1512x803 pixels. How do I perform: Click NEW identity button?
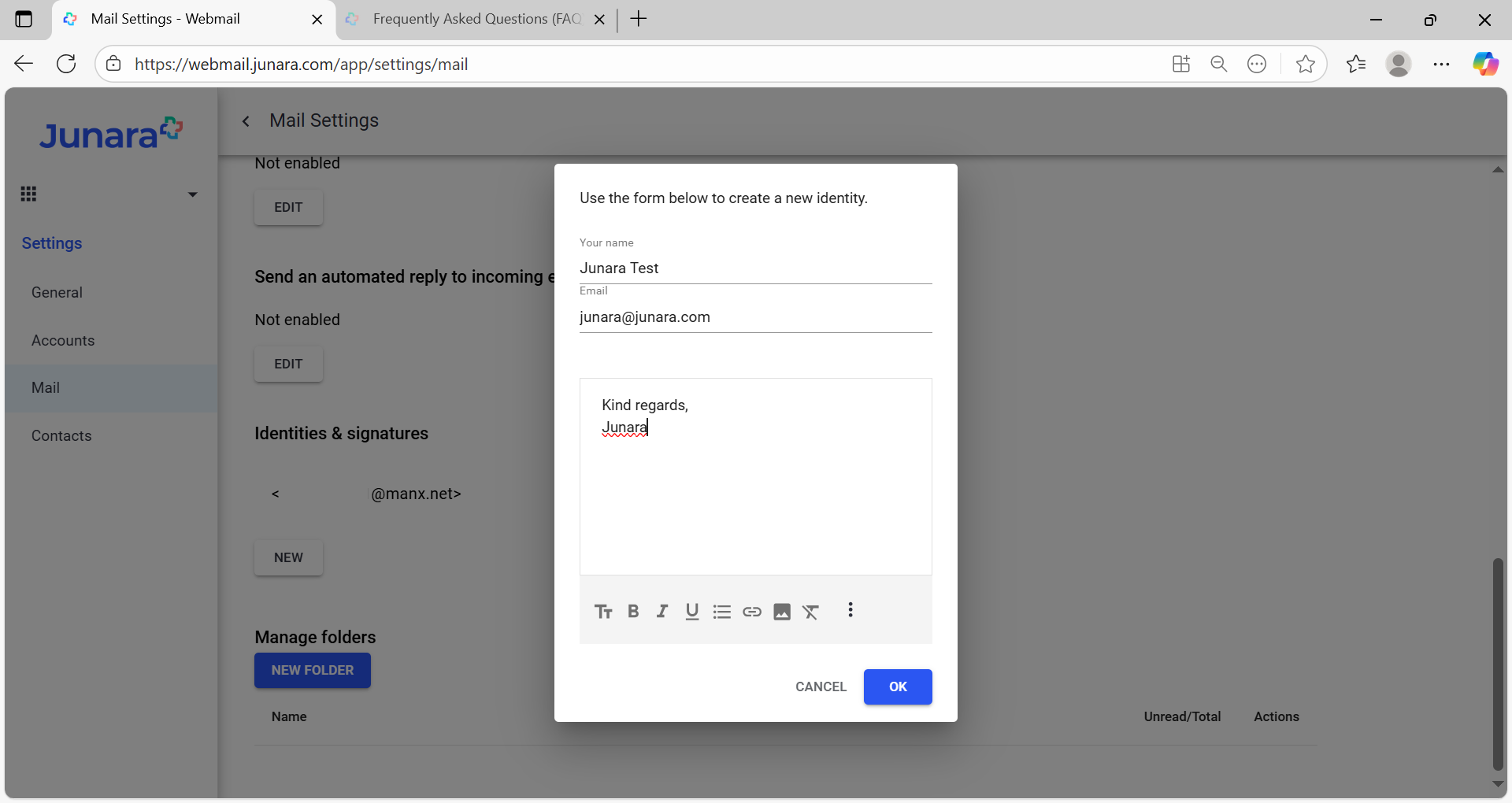[288, 557]
